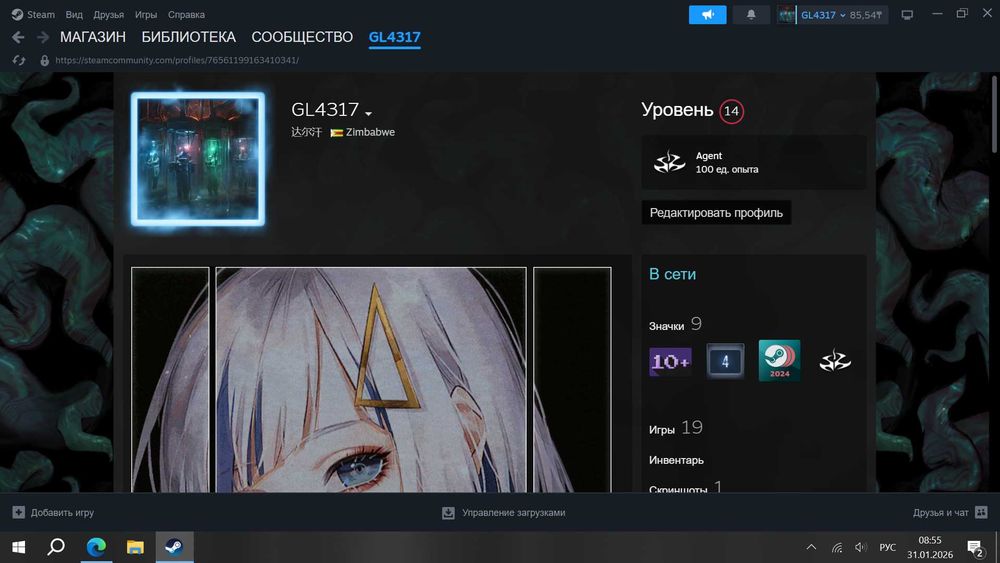
Task: Click Добавить игру button
Action: coord(53,512)
